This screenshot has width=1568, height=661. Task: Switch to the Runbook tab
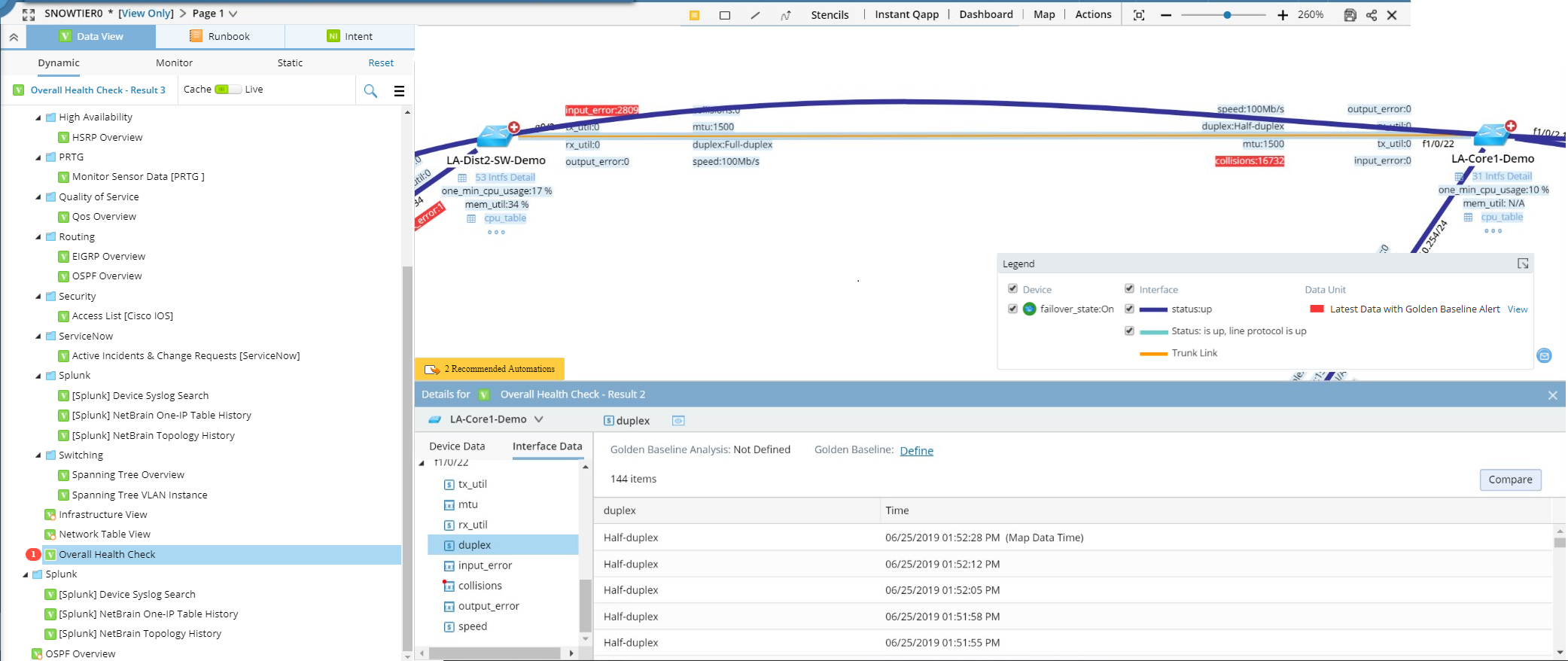point(220,36)
